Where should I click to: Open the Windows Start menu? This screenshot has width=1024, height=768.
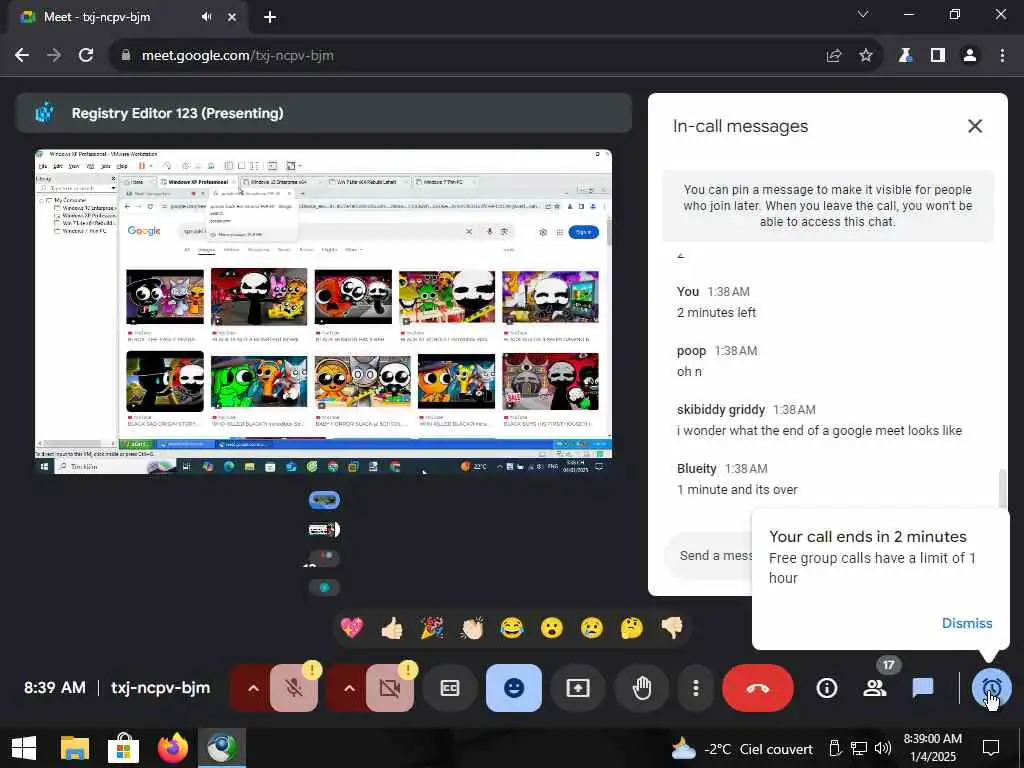24,748
